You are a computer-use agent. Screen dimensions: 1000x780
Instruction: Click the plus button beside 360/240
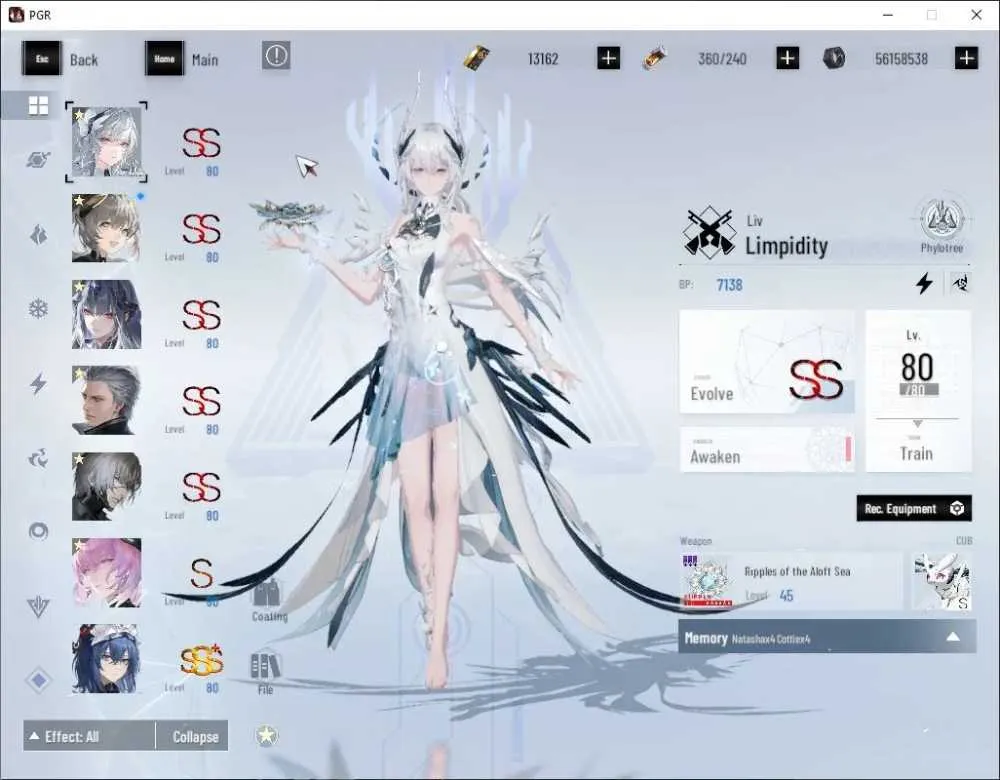click(x=788, y=59)
